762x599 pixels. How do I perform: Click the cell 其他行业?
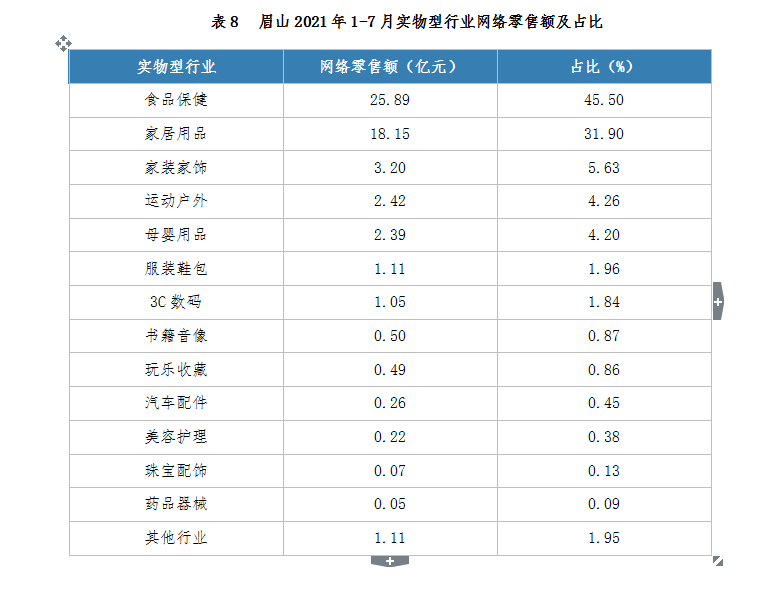[x=176, y=538]
